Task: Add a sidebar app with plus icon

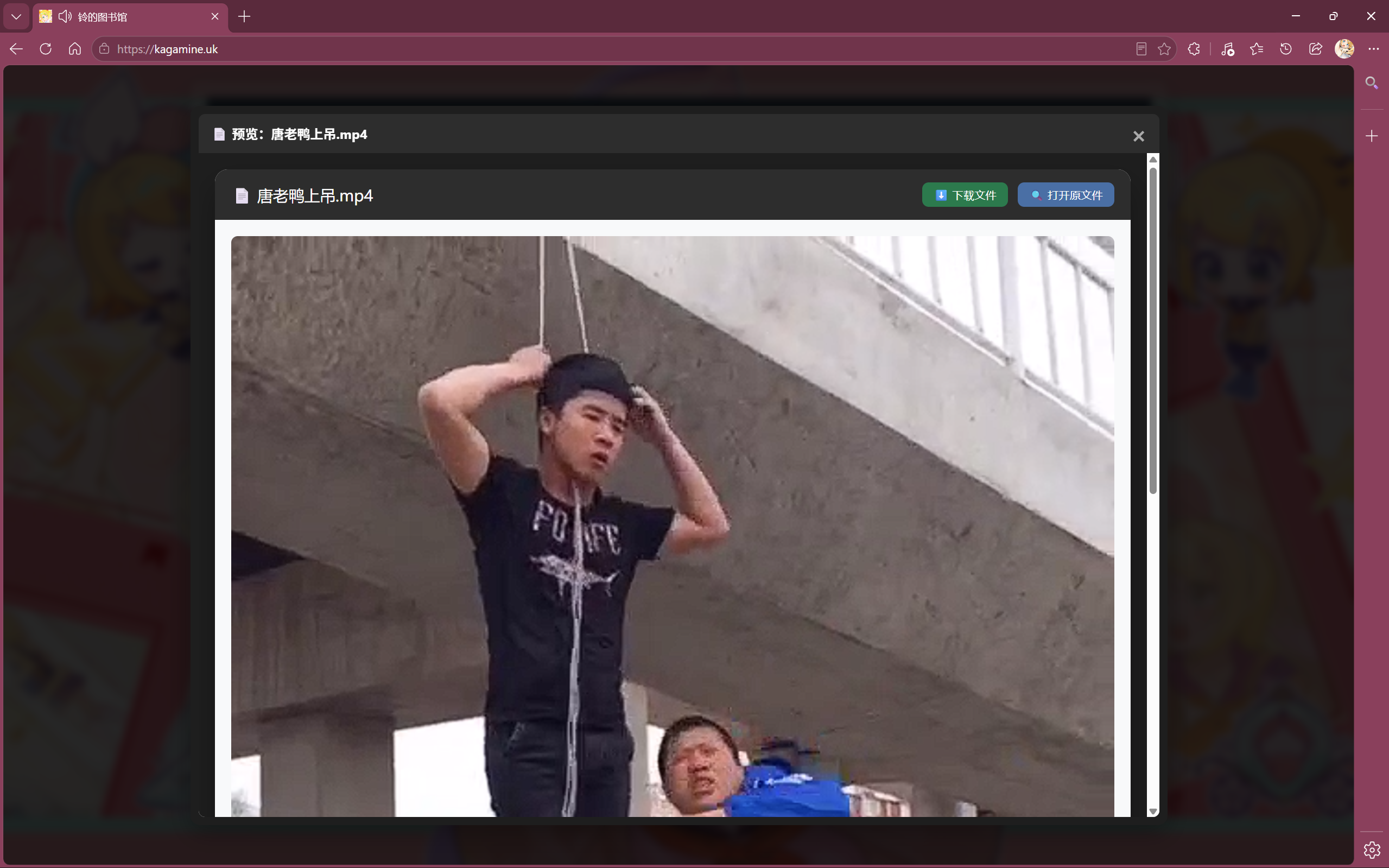Action: (x=1371, y=136)
